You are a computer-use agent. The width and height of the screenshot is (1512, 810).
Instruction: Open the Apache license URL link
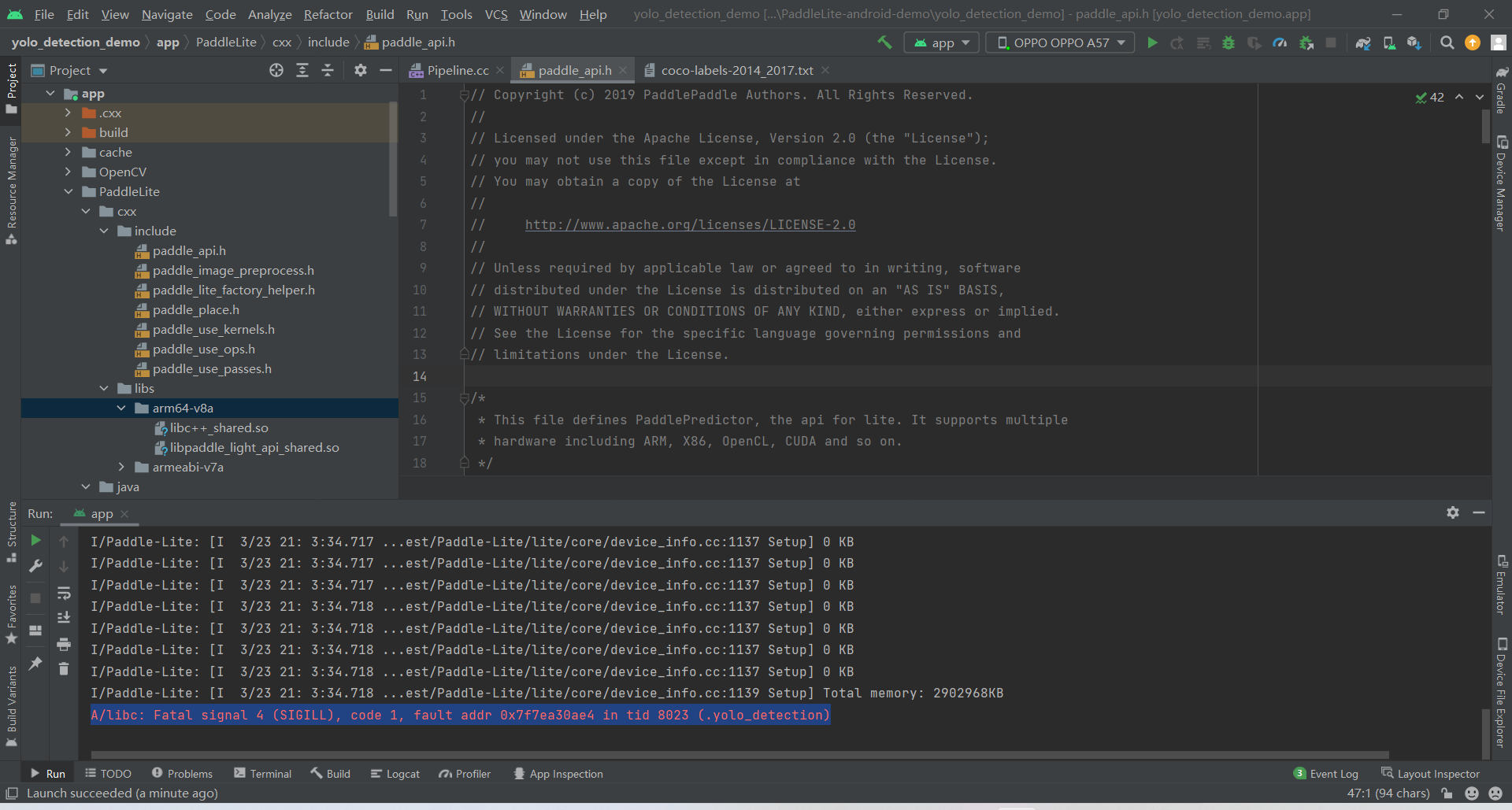(690, 225)
